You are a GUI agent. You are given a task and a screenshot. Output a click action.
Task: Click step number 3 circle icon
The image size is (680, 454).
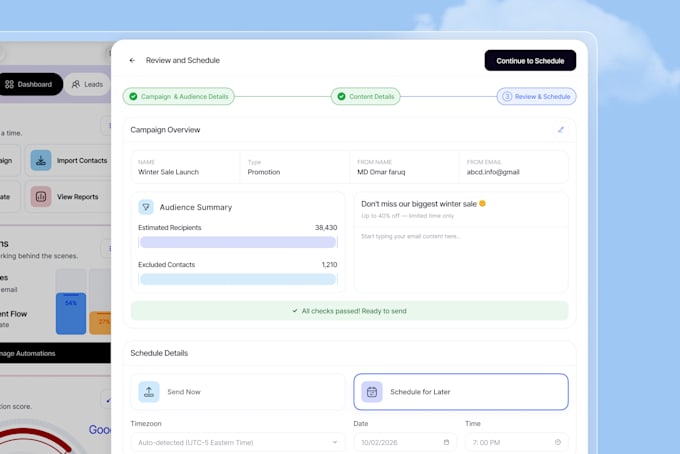click(507, 96)
